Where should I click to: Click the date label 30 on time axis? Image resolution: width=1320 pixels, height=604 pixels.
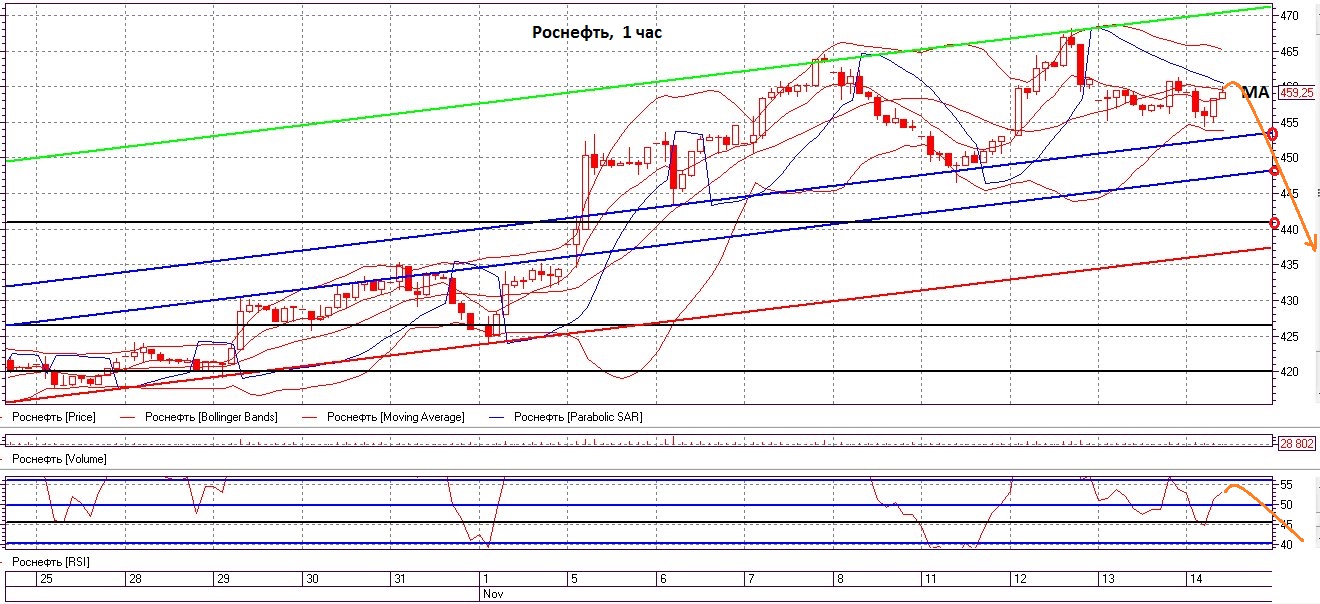coord(313,579)
